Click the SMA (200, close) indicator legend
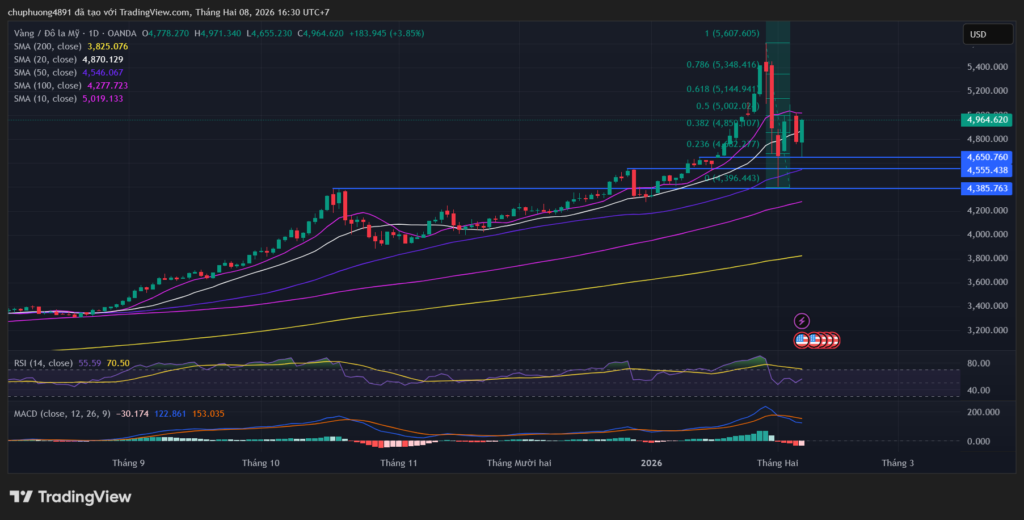 [45, 46]
